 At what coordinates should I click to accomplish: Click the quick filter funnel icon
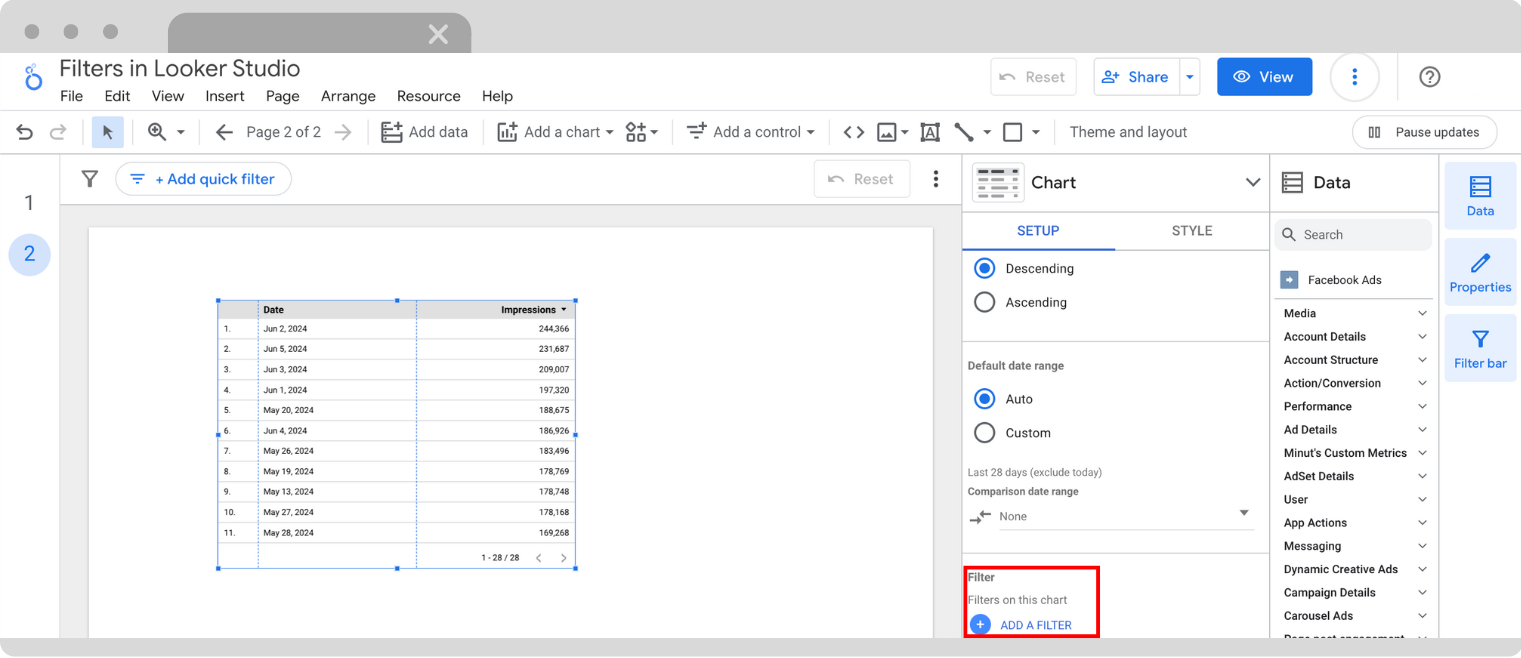point(89,178)
